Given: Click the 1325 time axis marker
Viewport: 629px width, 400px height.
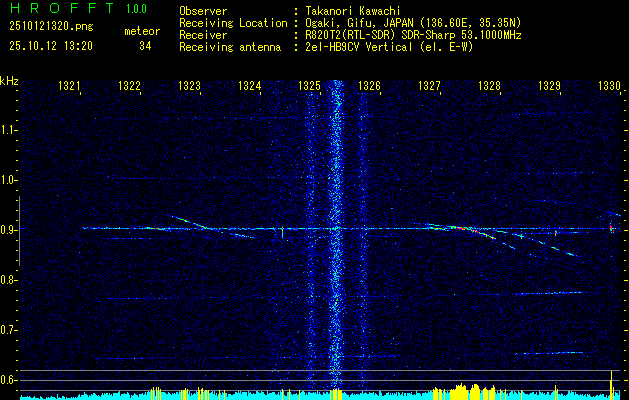Looking at the screenshot, I should (310, 85).
